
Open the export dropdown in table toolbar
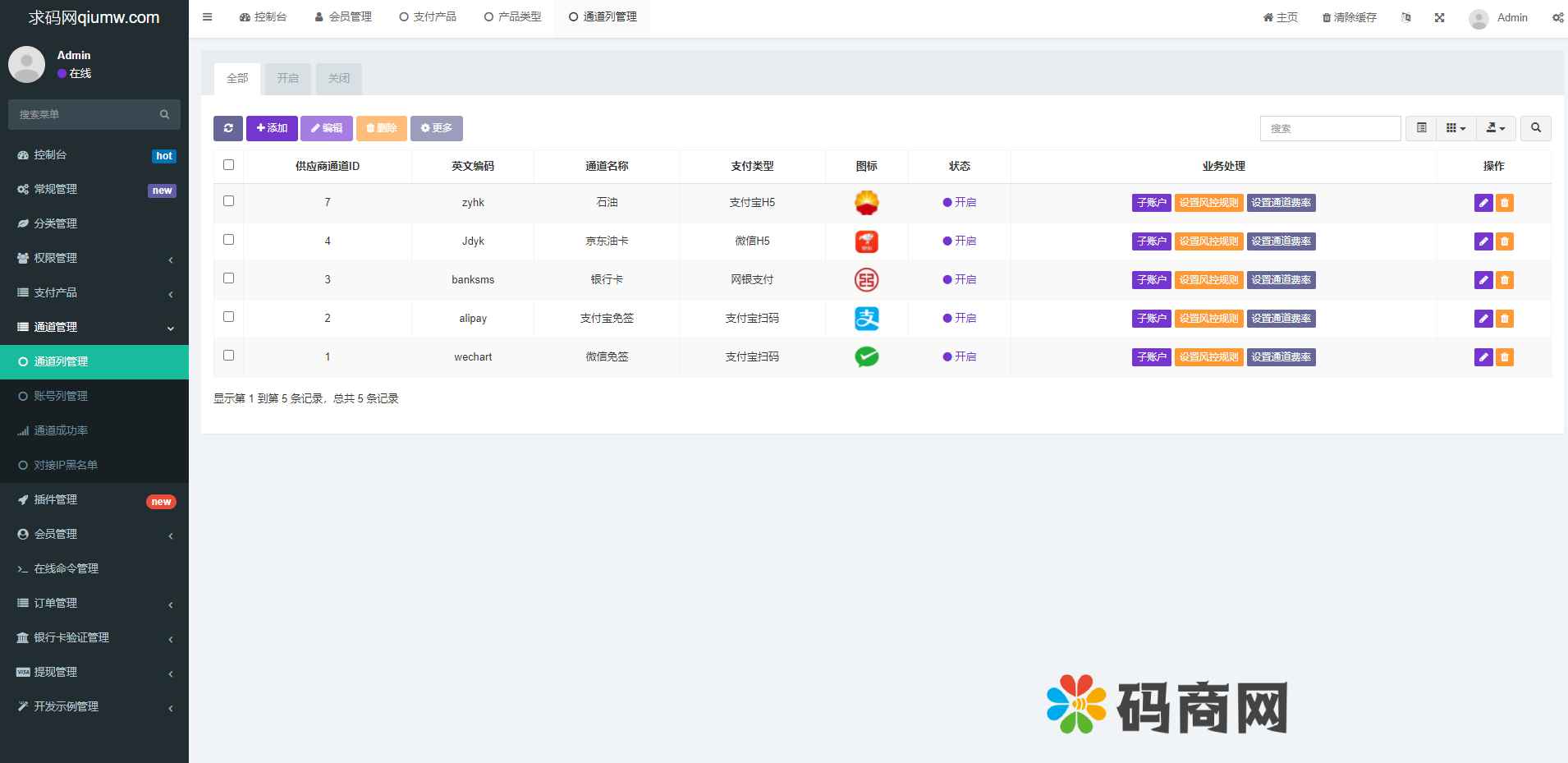click(1495, 128)
